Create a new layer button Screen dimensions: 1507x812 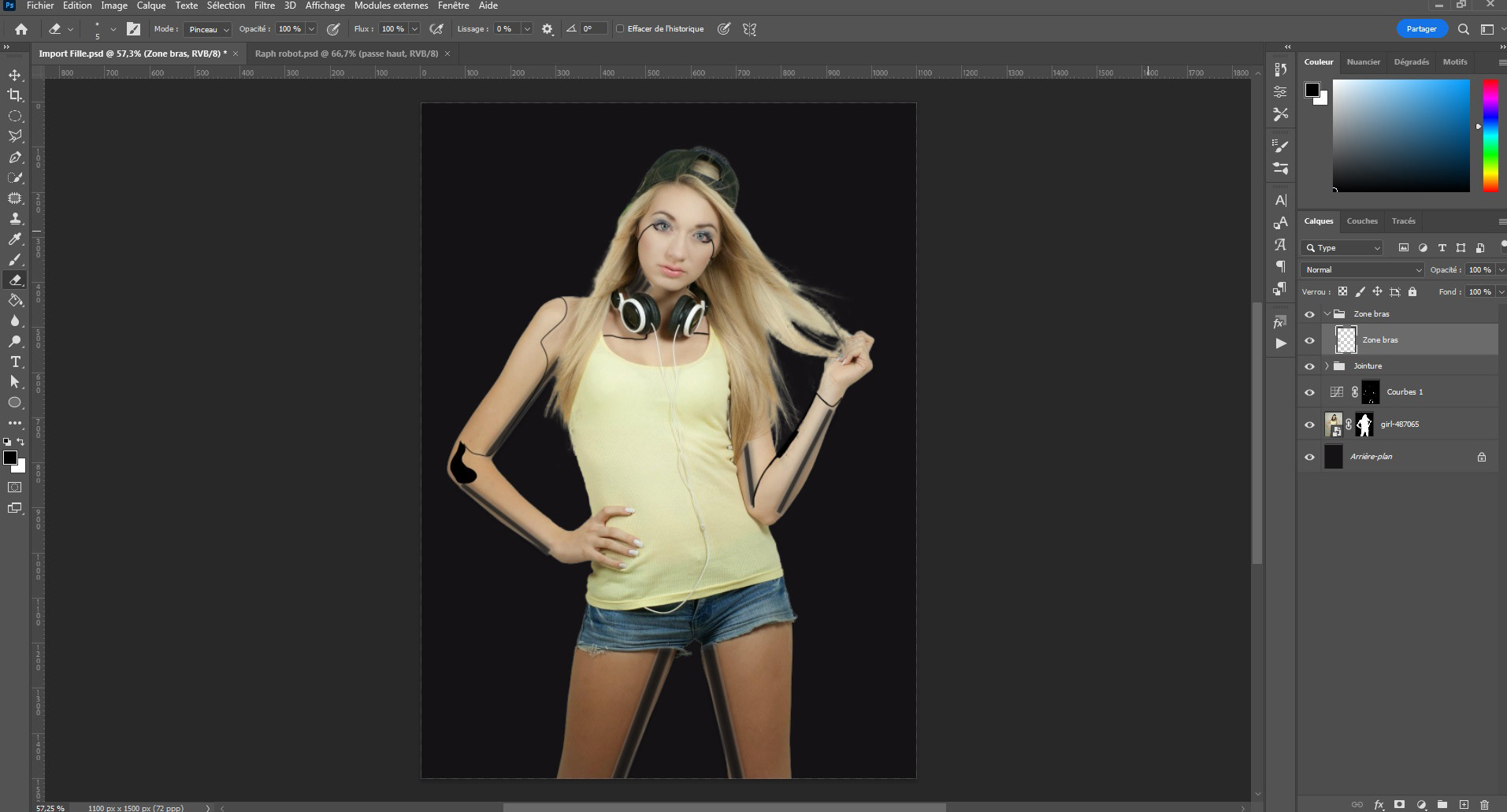(x=1464, y=805)
